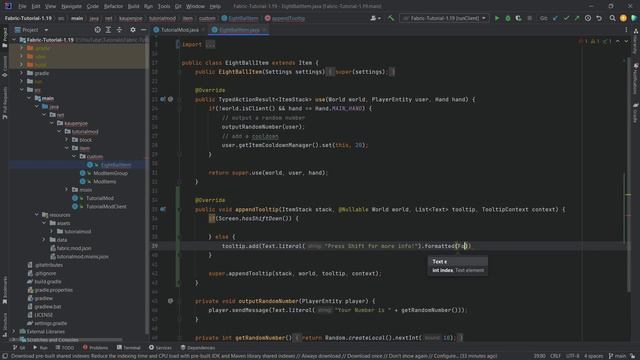640x360 pixels.
Task: Open the Services tool window tab
Action: click(x=160, y=348)
